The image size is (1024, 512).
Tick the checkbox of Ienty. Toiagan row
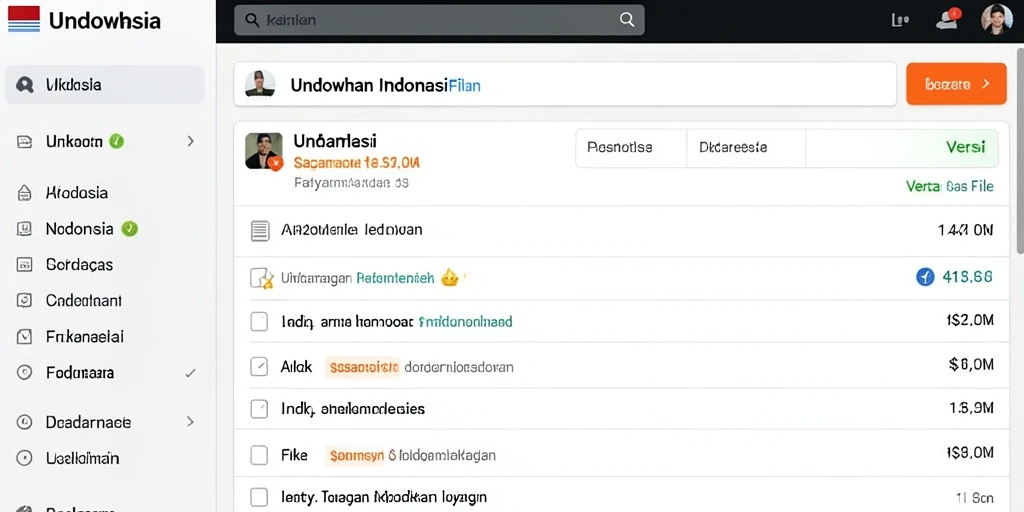pos(259,498)
